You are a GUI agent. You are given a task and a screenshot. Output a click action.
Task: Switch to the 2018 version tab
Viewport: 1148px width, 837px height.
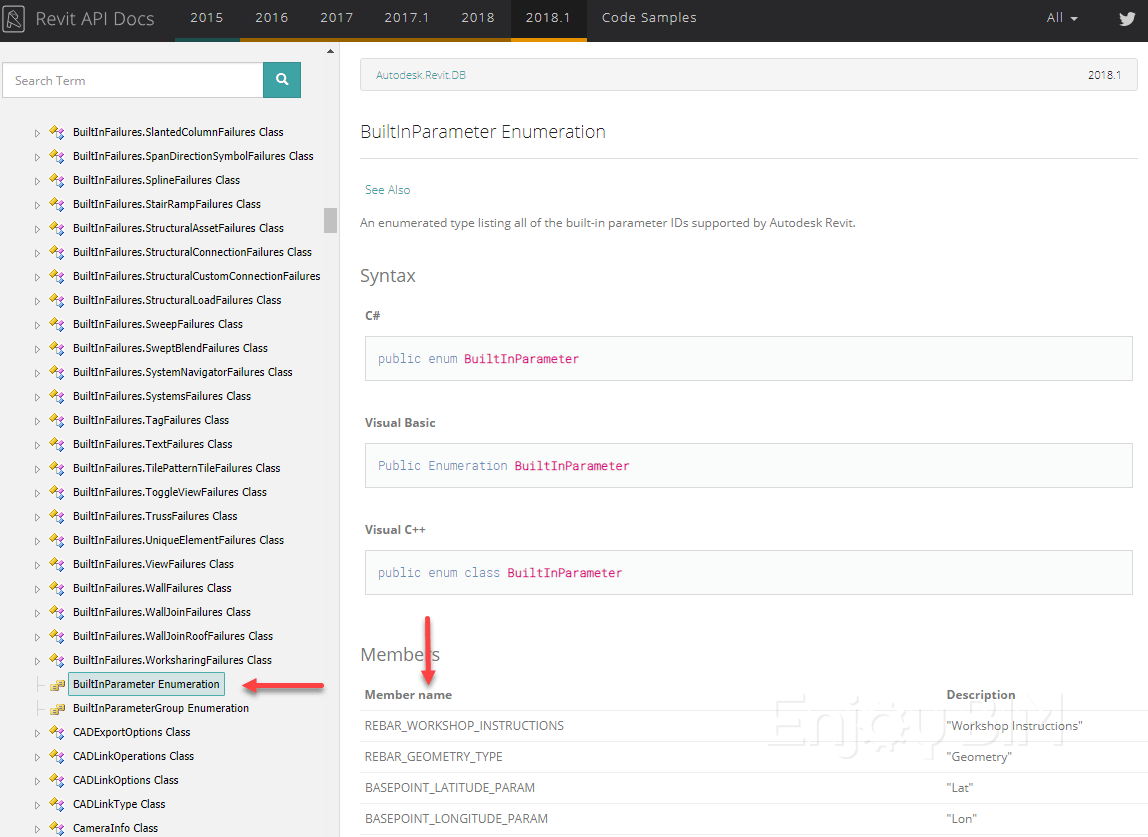478,18
